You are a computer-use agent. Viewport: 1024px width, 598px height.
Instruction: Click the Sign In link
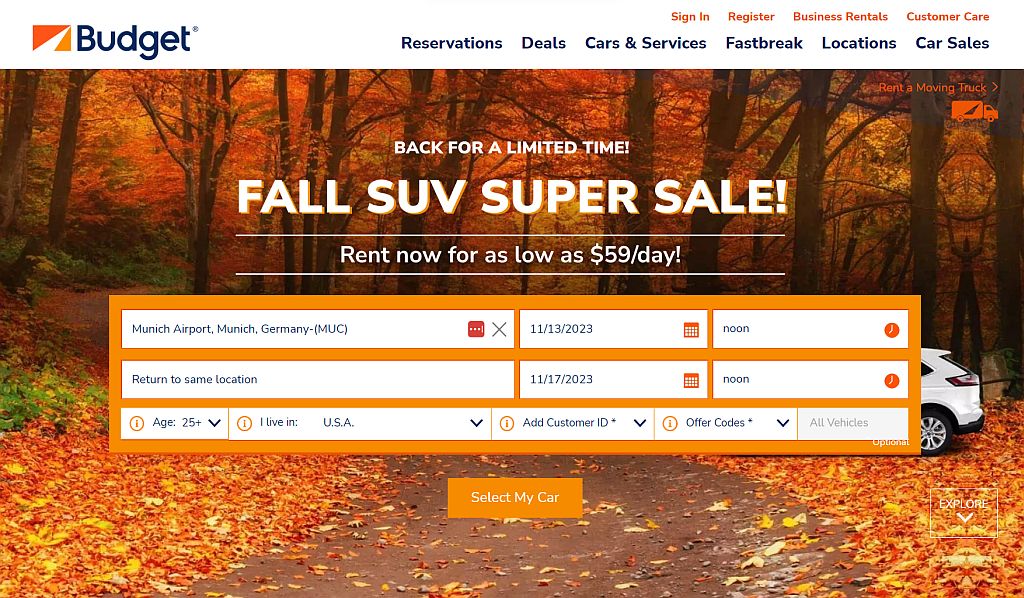690,17
